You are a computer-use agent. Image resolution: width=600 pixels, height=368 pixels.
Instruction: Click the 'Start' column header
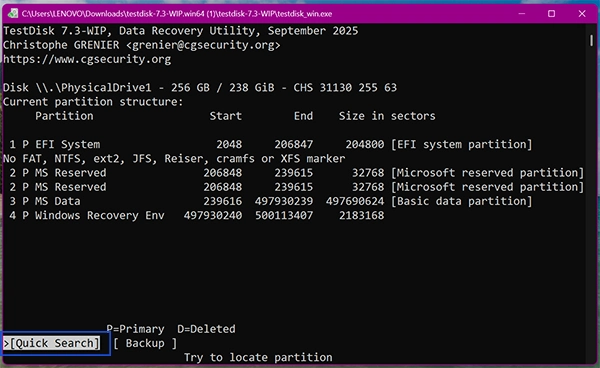tap(225, 116)
